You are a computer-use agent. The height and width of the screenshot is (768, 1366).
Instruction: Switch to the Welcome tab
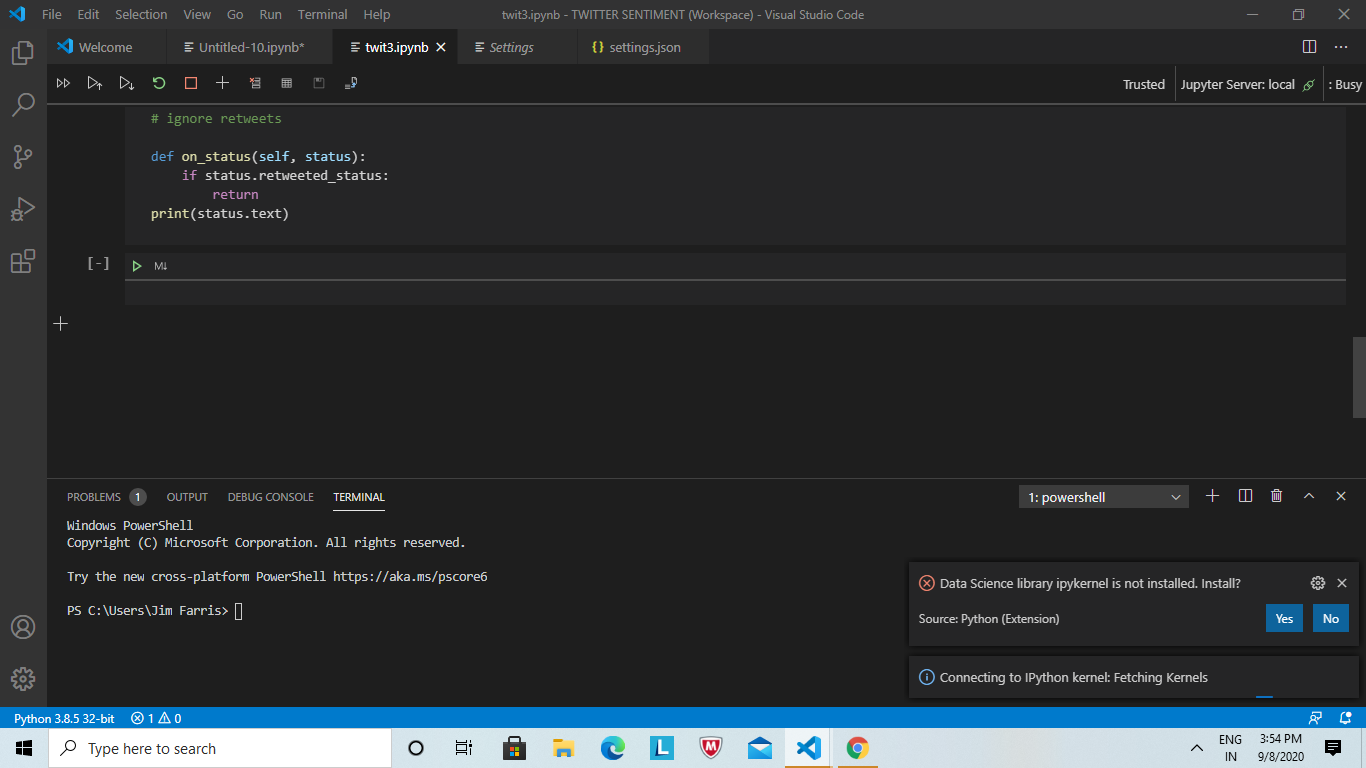(105, 47)
